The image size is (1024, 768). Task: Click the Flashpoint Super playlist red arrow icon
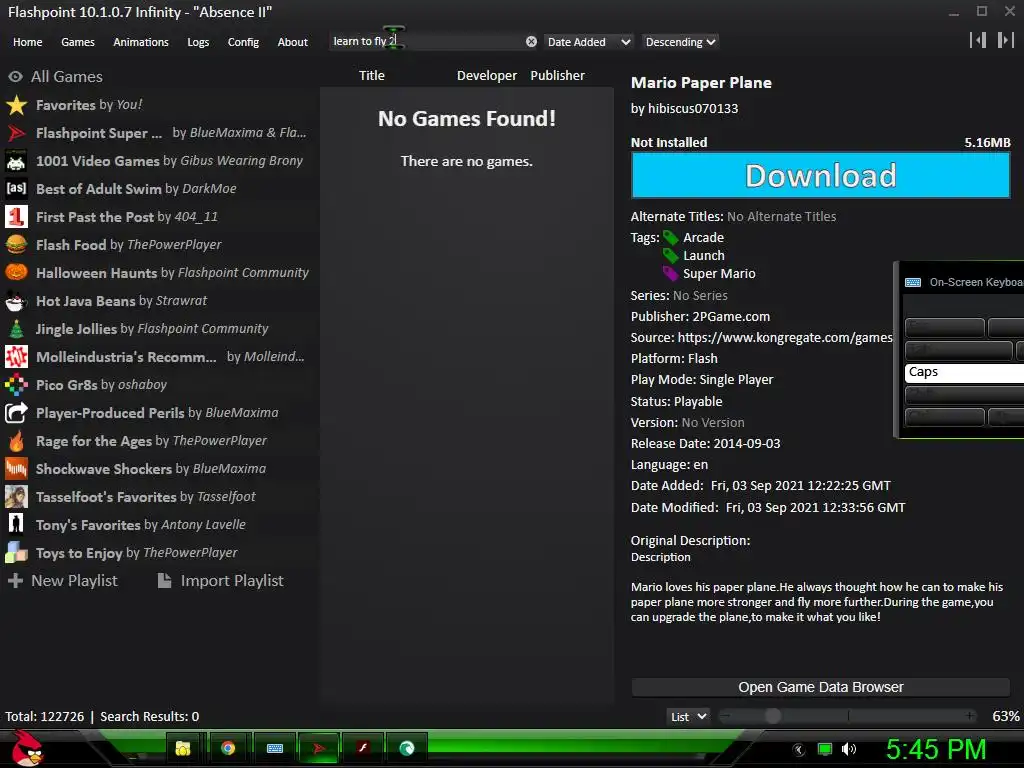tap(16, 133)
